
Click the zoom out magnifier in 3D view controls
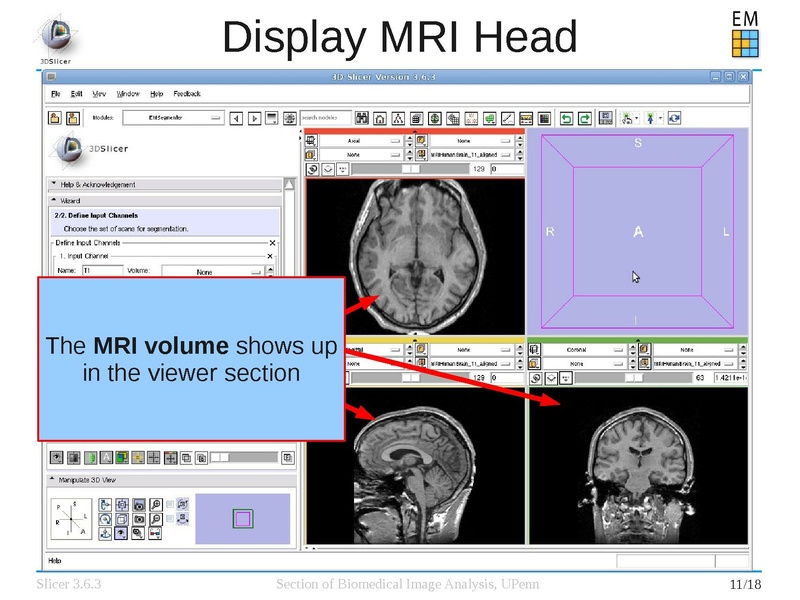157,519
